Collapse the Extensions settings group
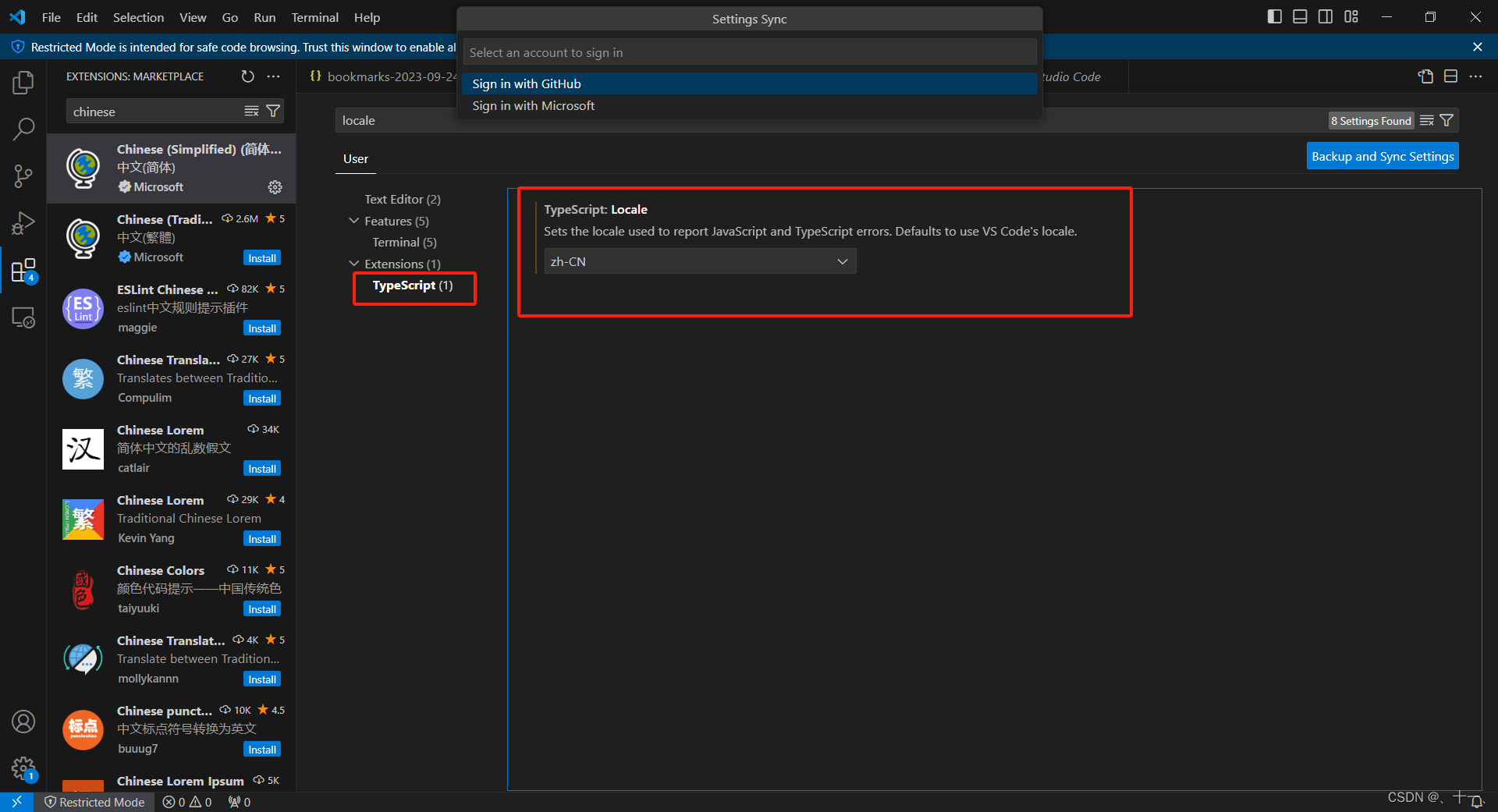Image resolution: width=1498 pixels, height=812 pixels. point(354,264)
